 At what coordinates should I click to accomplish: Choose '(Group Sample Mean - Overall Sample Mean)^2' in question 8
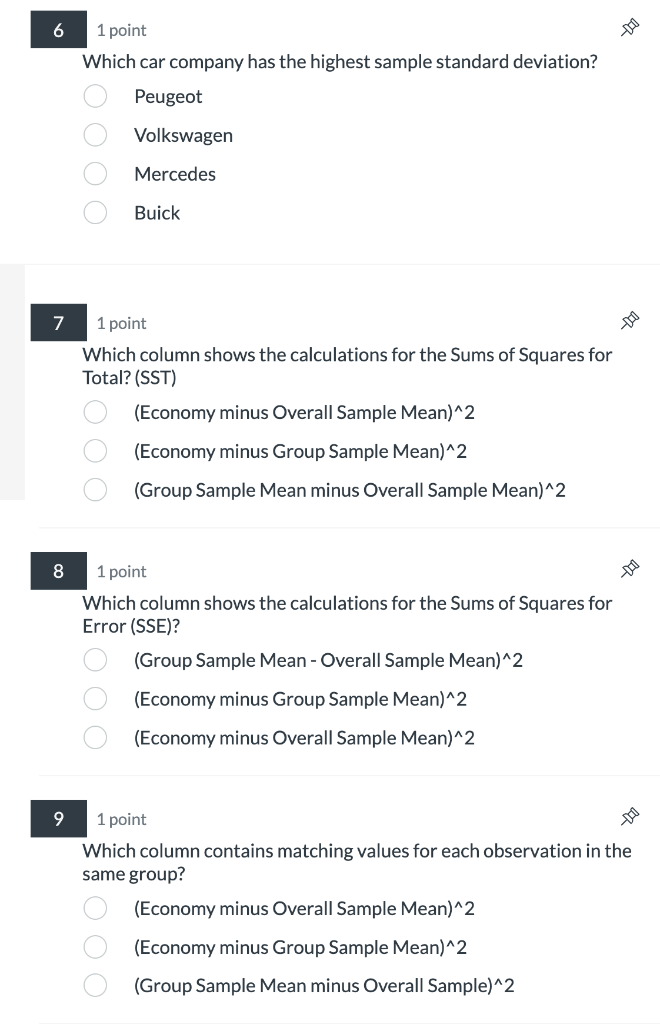coord(95,659)
